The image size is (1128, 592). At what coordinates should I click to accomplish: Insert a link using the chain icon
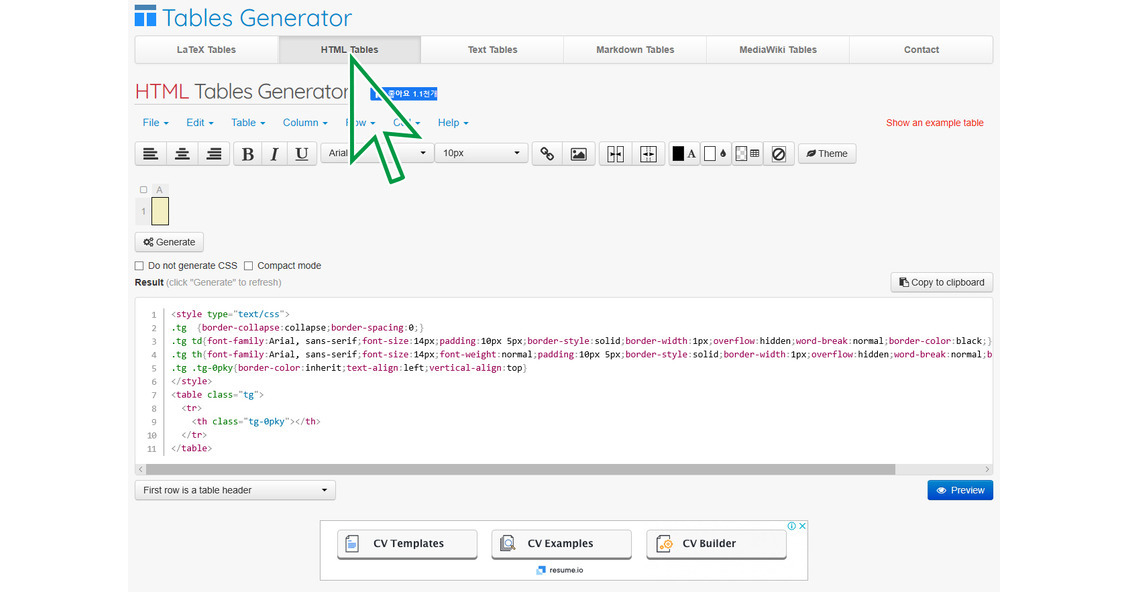click(547, 154)
